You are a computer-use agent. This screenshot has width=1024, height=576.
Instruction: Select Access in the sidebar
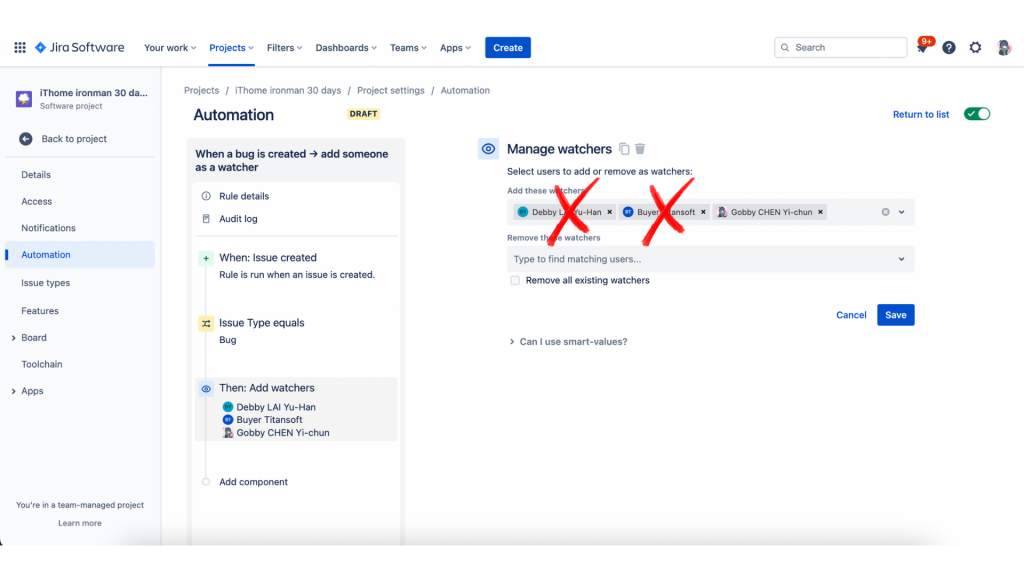(37, 202)
